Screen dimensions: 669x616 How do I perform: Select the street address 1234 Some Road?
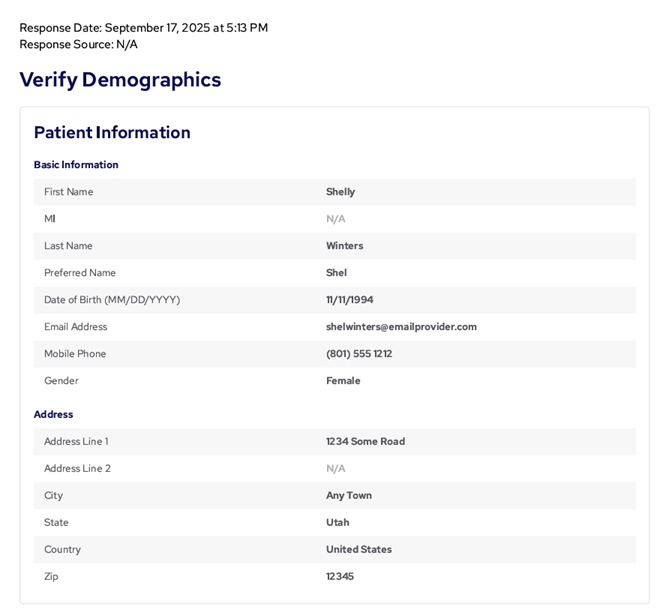[x=365, y=442]
